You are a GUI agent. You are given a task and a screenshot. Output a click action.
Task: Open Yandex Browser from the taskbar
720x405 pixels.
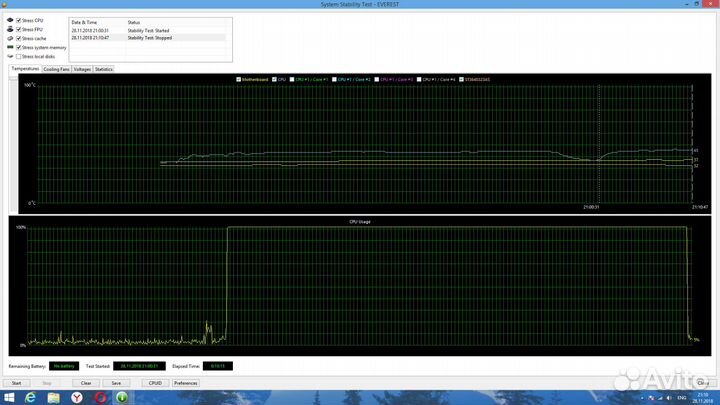click(77, 397)
